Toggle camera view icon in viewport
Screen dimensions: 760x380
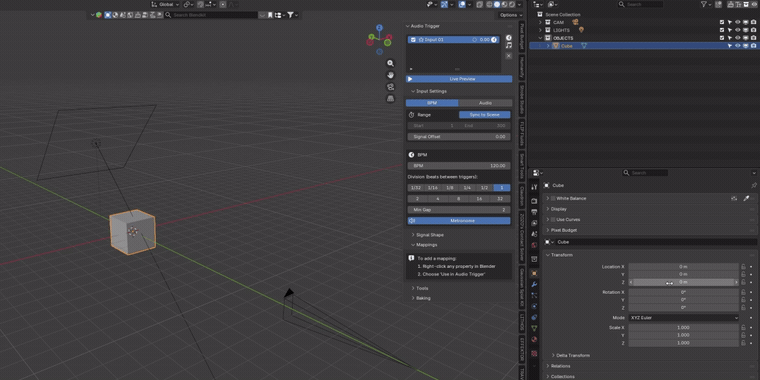click(390, 87)
